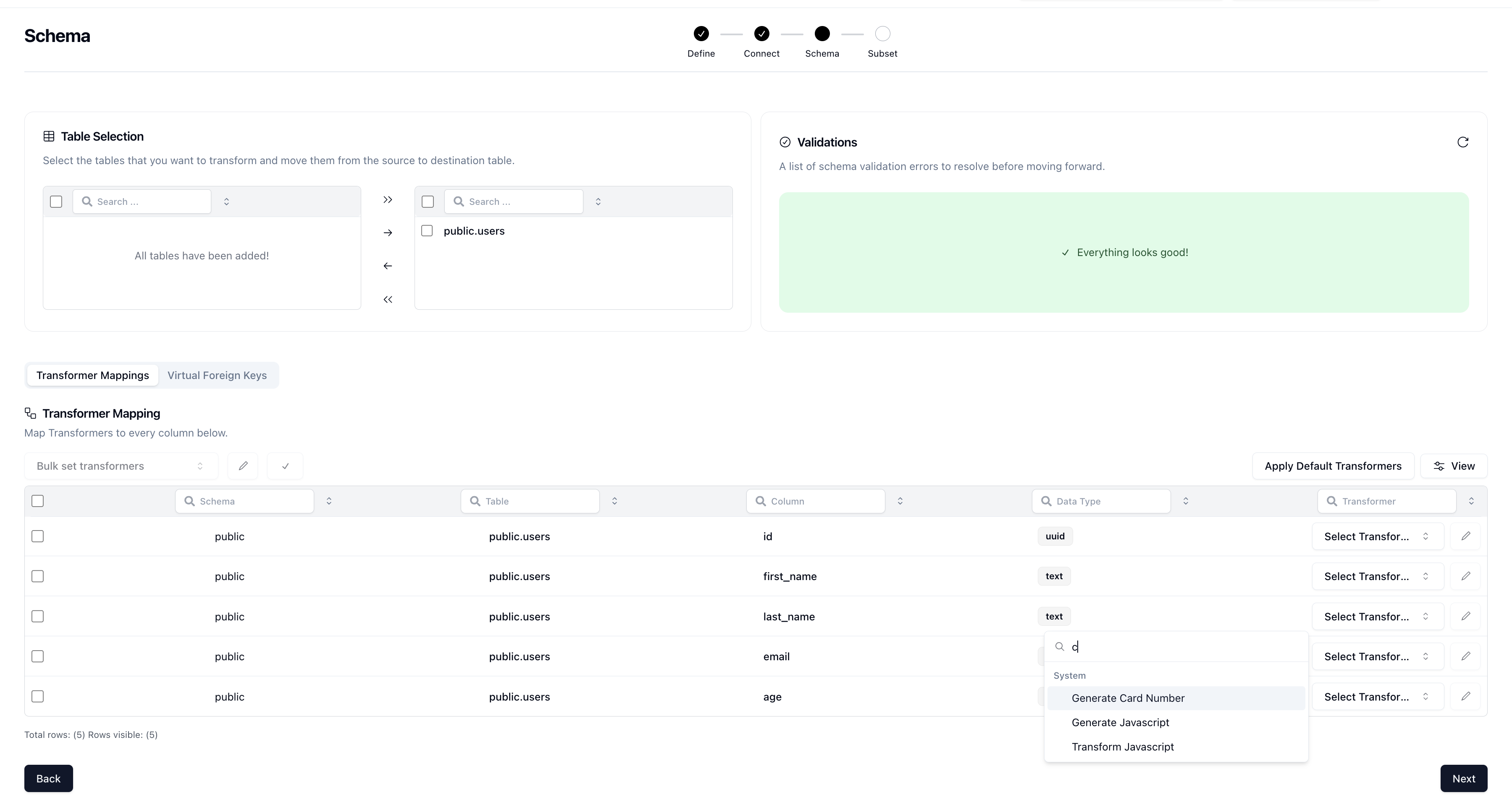
Task: Edit transformer for the id row
Action: tap(1466, 536)
